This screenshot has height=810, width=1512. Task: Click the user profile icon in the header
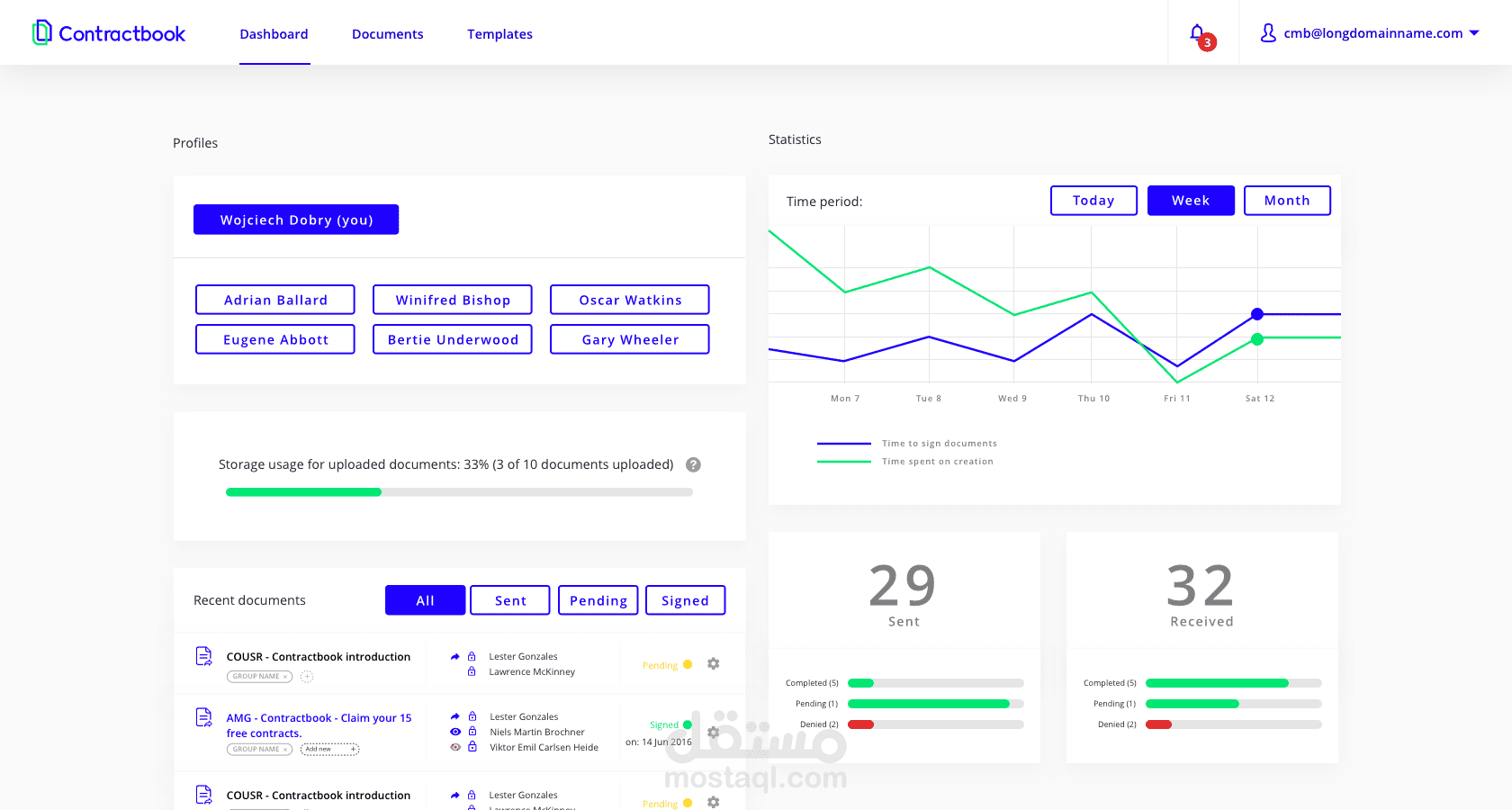[x=1269, y=32]
